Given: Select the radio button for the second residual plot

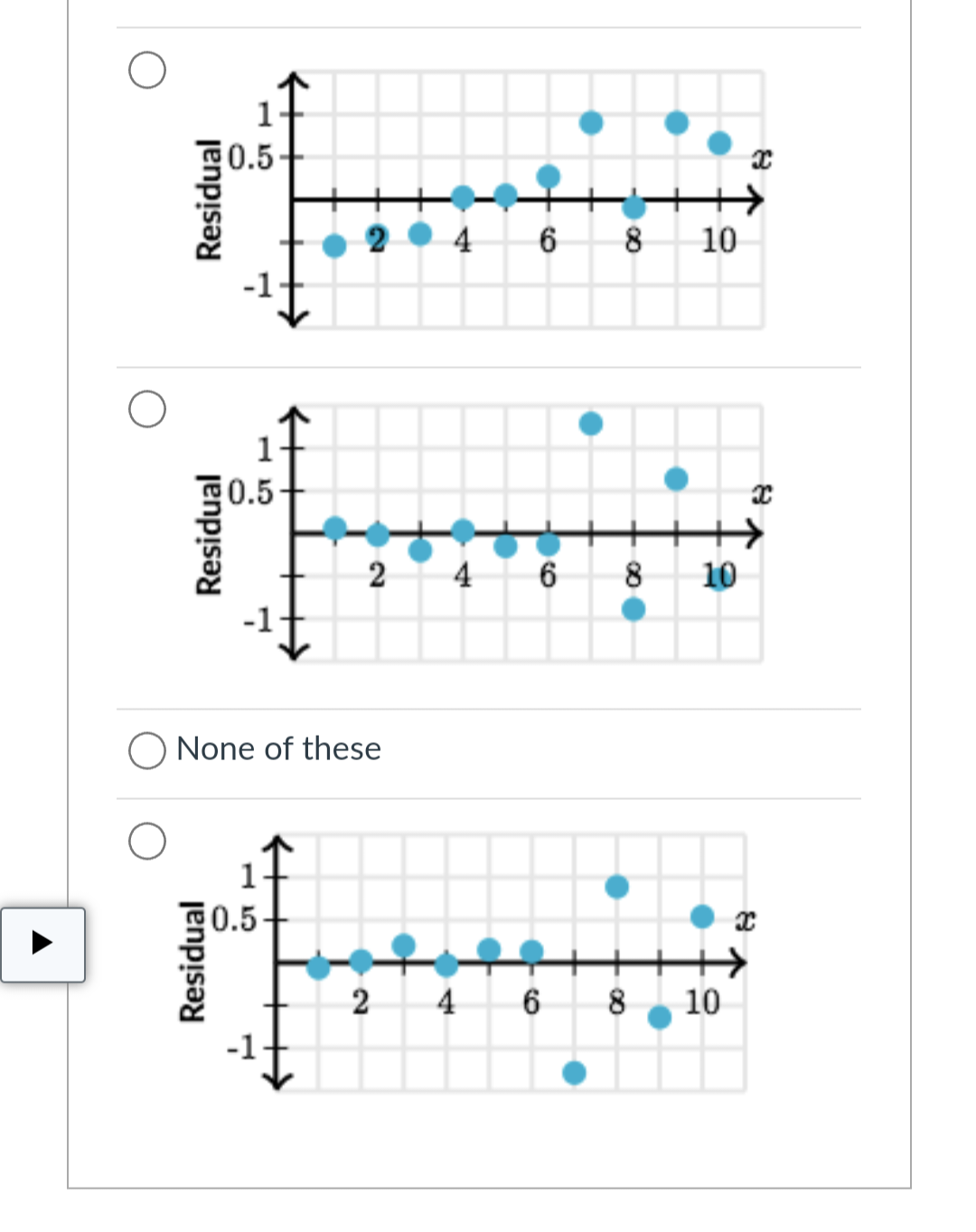Looking at the screenshot, I should coord(147,409).
